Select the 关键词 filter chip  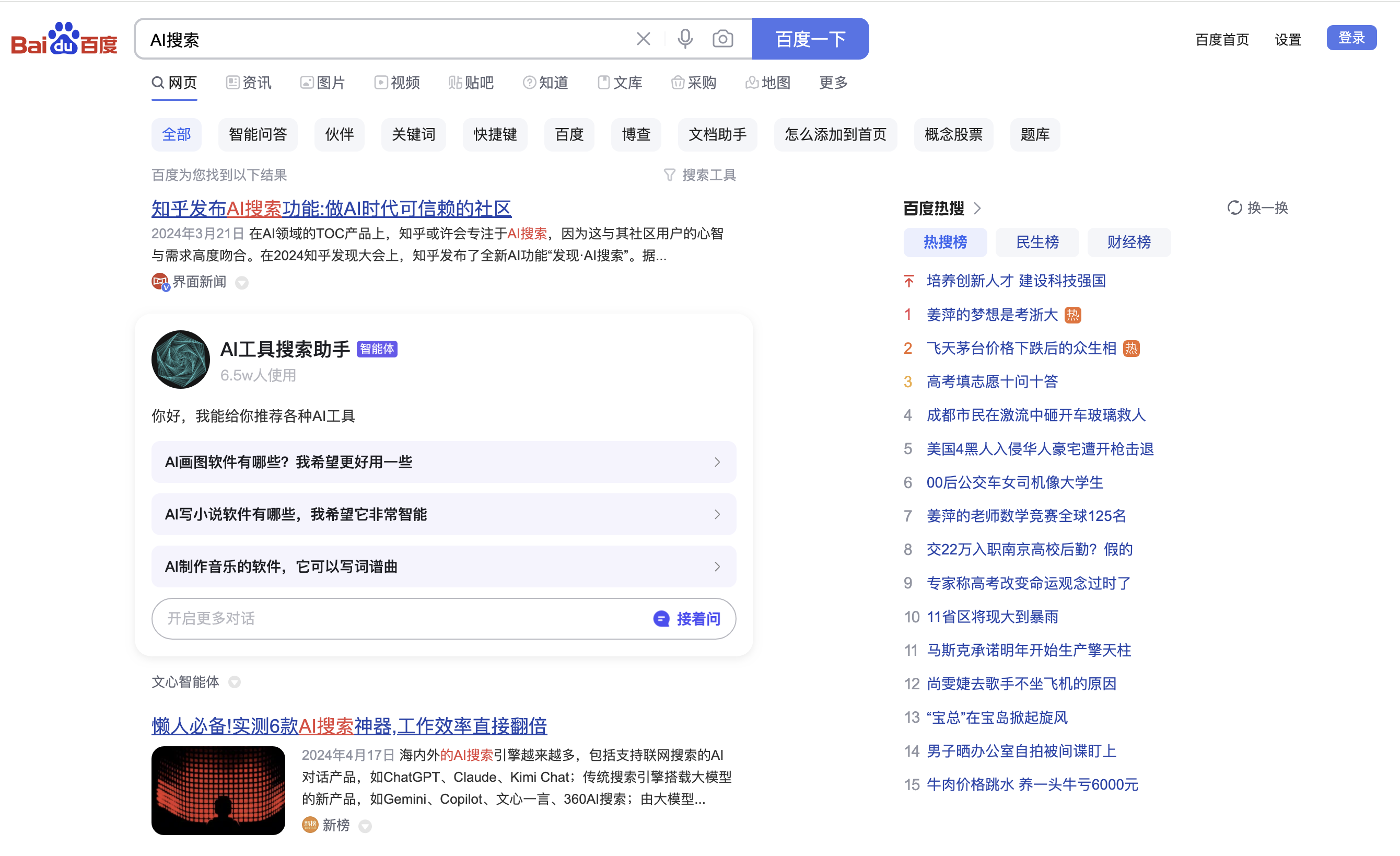tap(414, 135)
